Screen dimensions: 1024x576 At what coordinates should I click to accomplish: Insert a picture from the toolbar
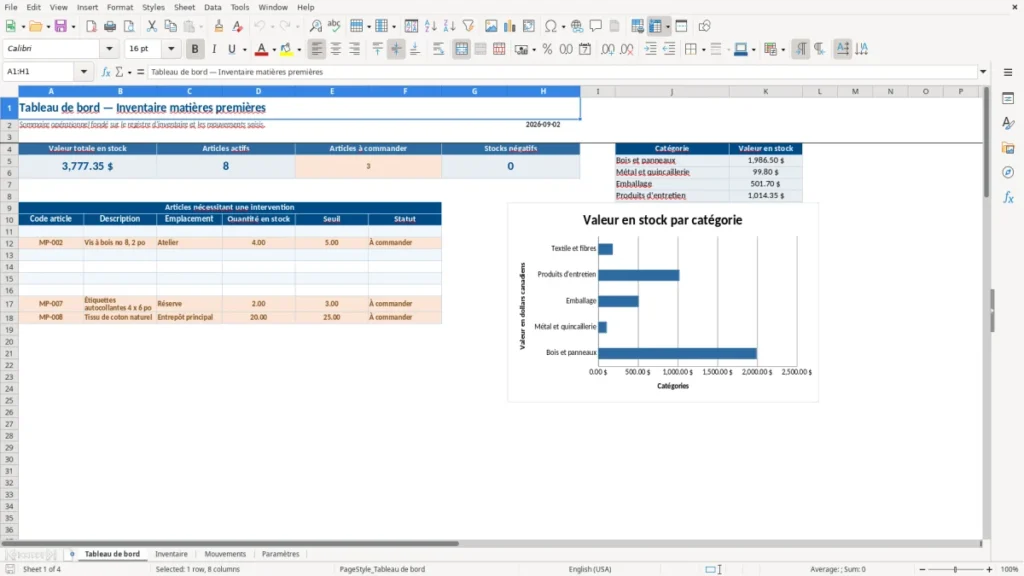click(x=490, y=26)
